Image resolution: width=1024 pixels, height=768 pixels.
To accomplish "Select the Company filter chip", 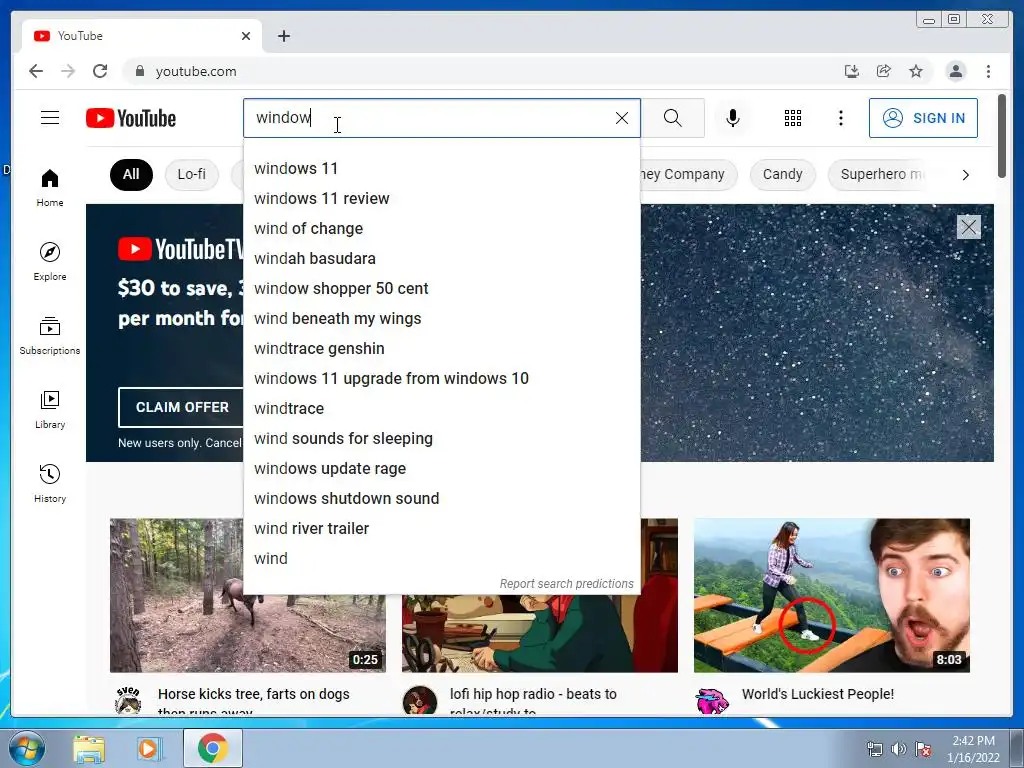I will pos(689,174).
